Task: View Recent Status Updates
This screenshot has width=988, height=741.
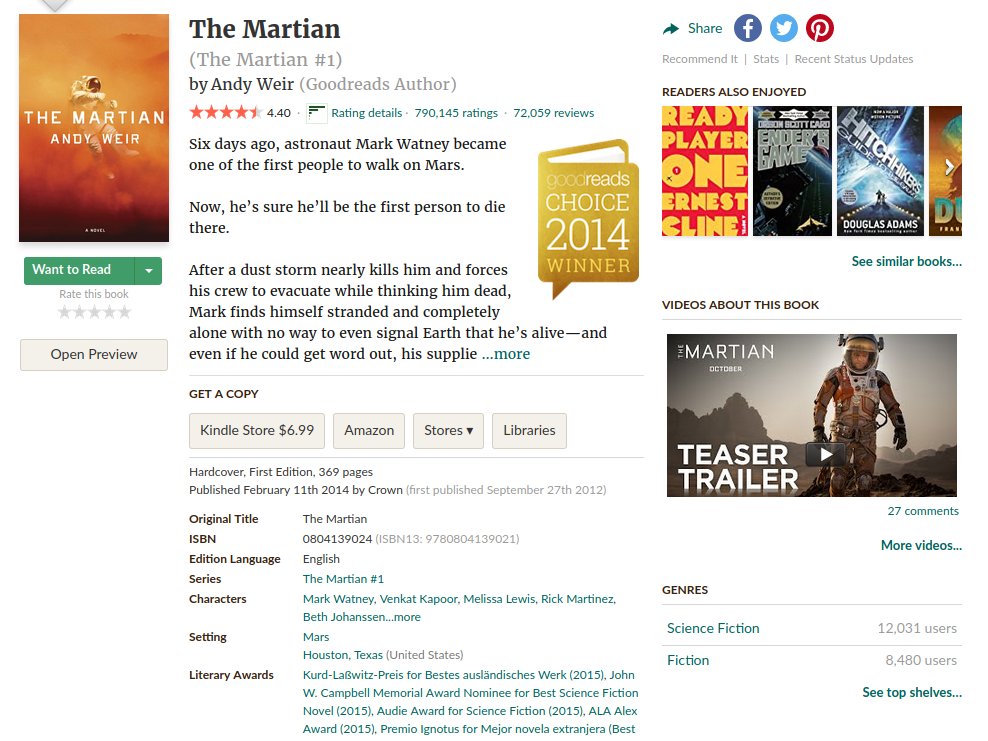Action: [x=854, y=59]
